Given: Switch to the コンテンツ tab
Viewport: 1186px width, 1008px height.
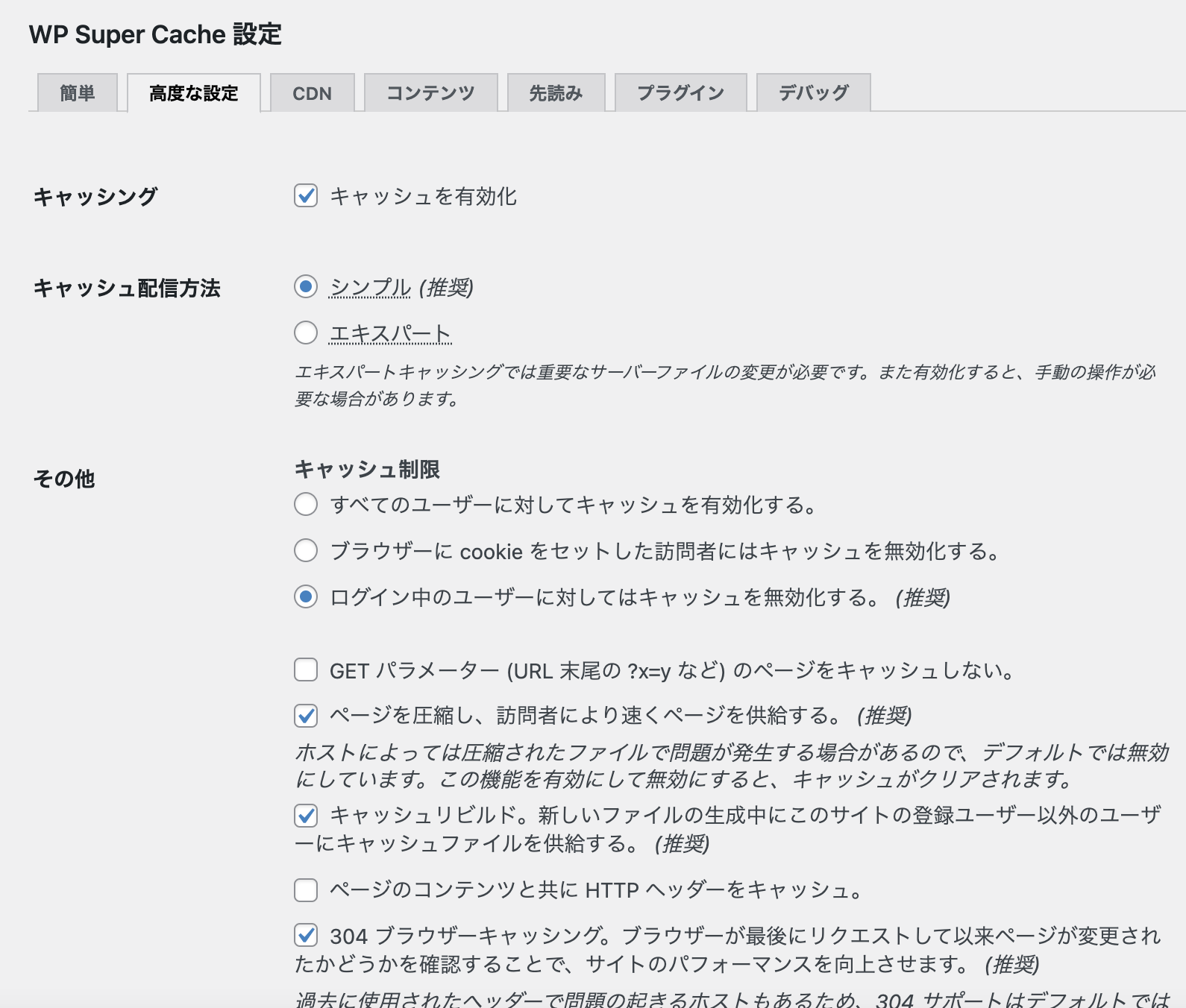Looking at the screenshot, I should [430, 92].
